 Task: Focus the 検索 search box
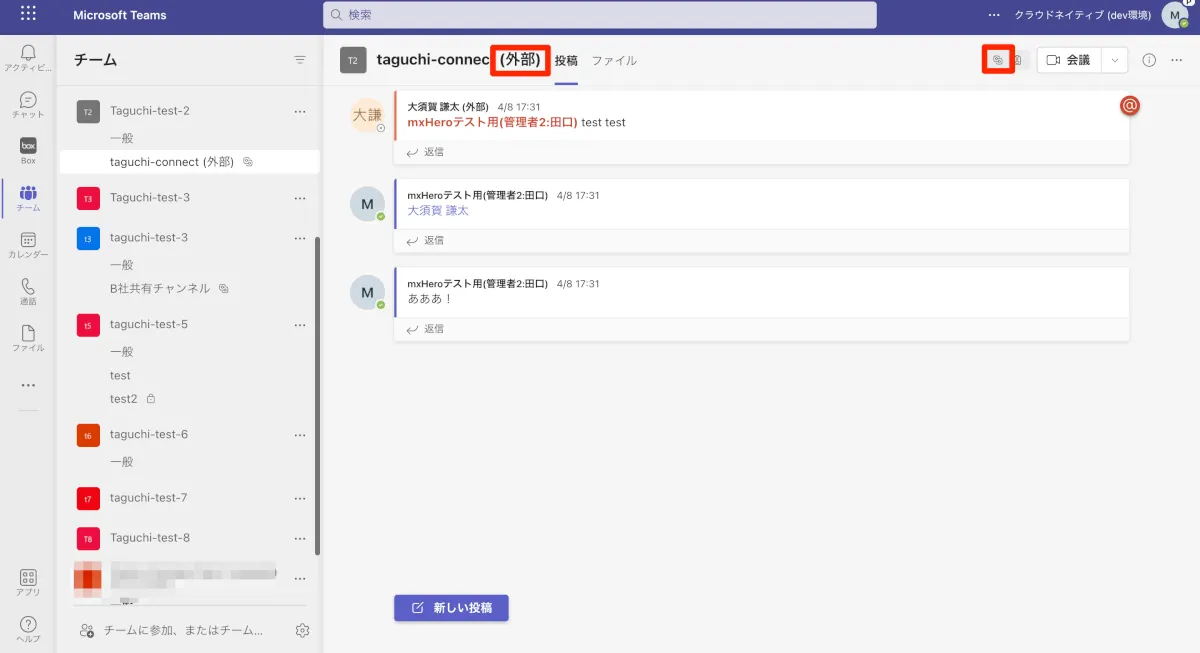tap(600, 15)
